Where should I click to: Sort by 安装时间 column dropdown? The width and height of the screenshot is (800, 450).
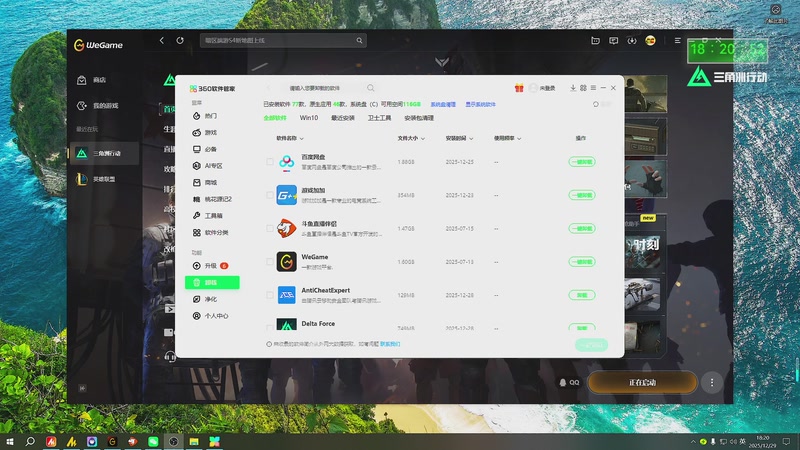[459, 138]
